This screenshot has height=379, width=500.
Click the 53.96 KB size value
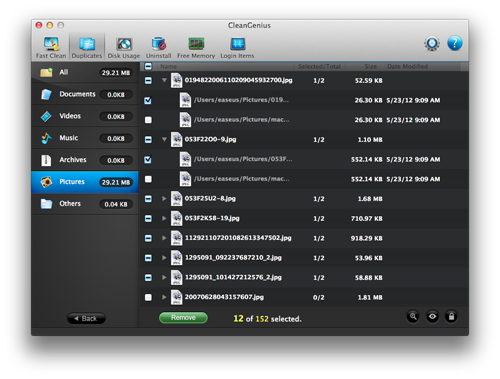tap(369, 258)
